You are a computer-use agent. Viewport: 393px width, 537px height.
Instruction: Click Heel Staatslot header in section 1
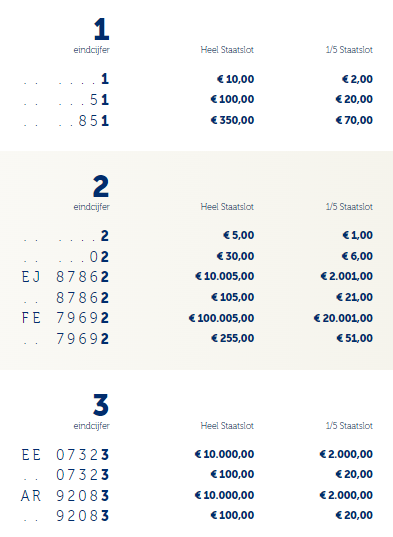227,50
